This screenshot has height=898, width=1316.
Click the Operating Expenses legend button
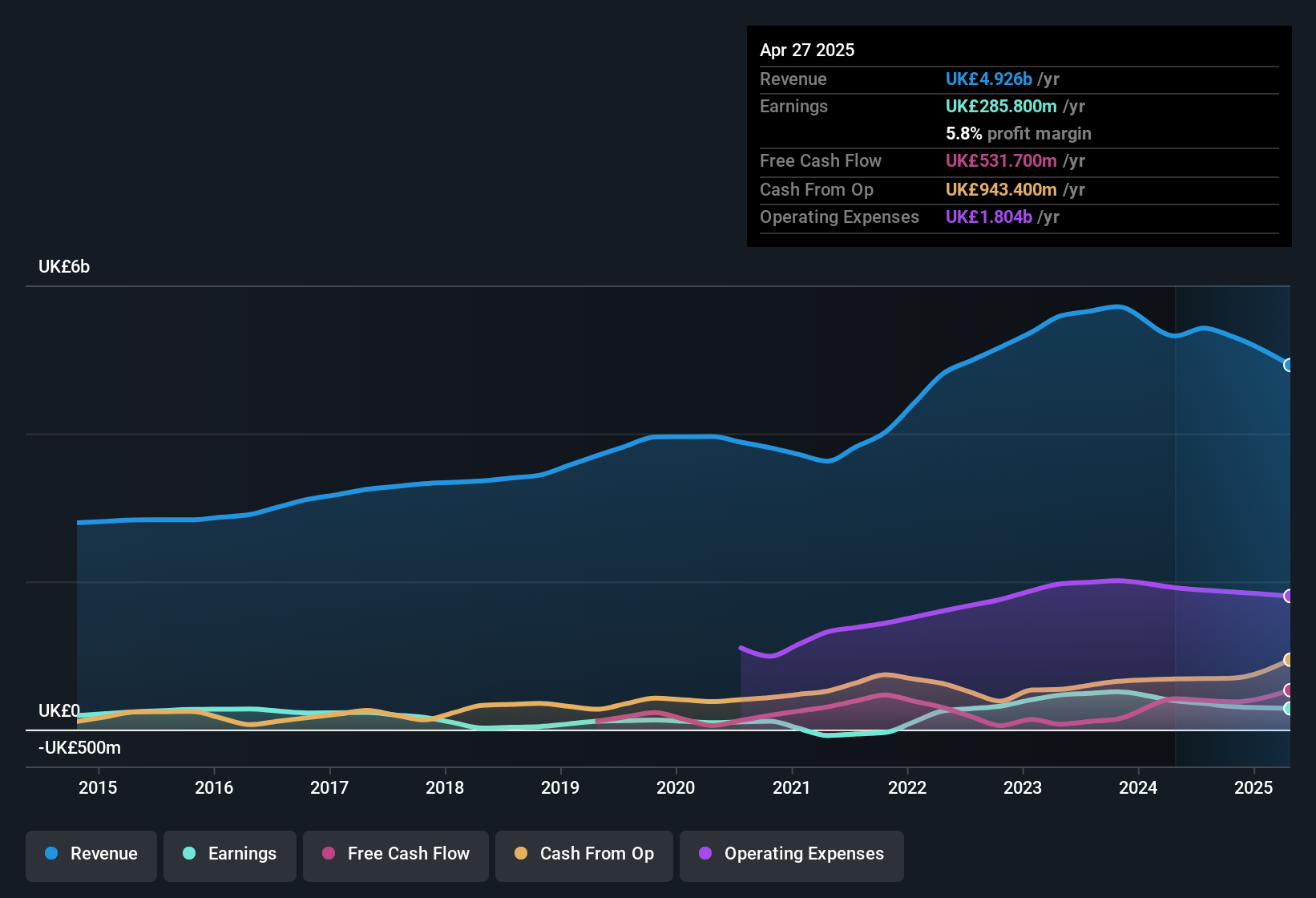pyautogui.click(x=791, y=854)
